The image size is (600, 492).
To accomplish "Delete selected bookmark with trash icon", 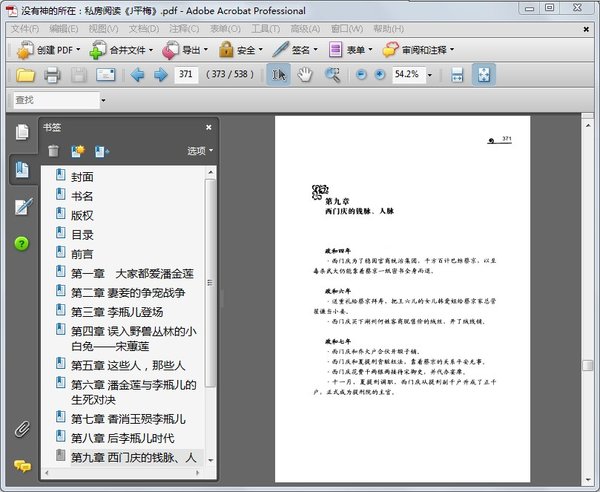I will point(53,151).
